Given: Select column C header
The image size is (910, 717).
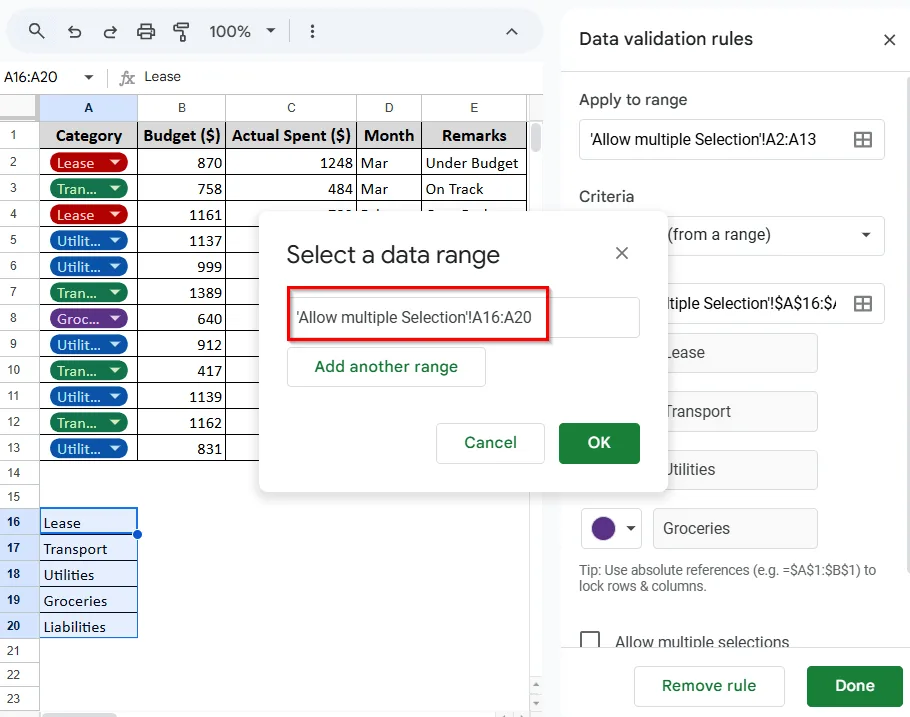Looking at the screenshot, I should pyautogui.click(x=291, y=108).
